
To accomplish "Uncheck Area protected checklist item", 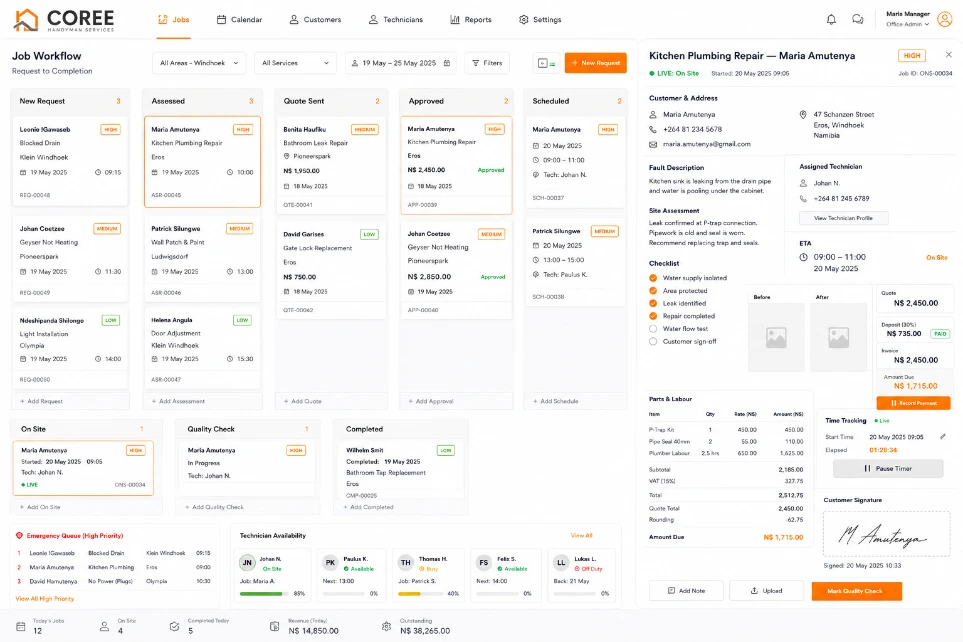I will coord(653,291).
